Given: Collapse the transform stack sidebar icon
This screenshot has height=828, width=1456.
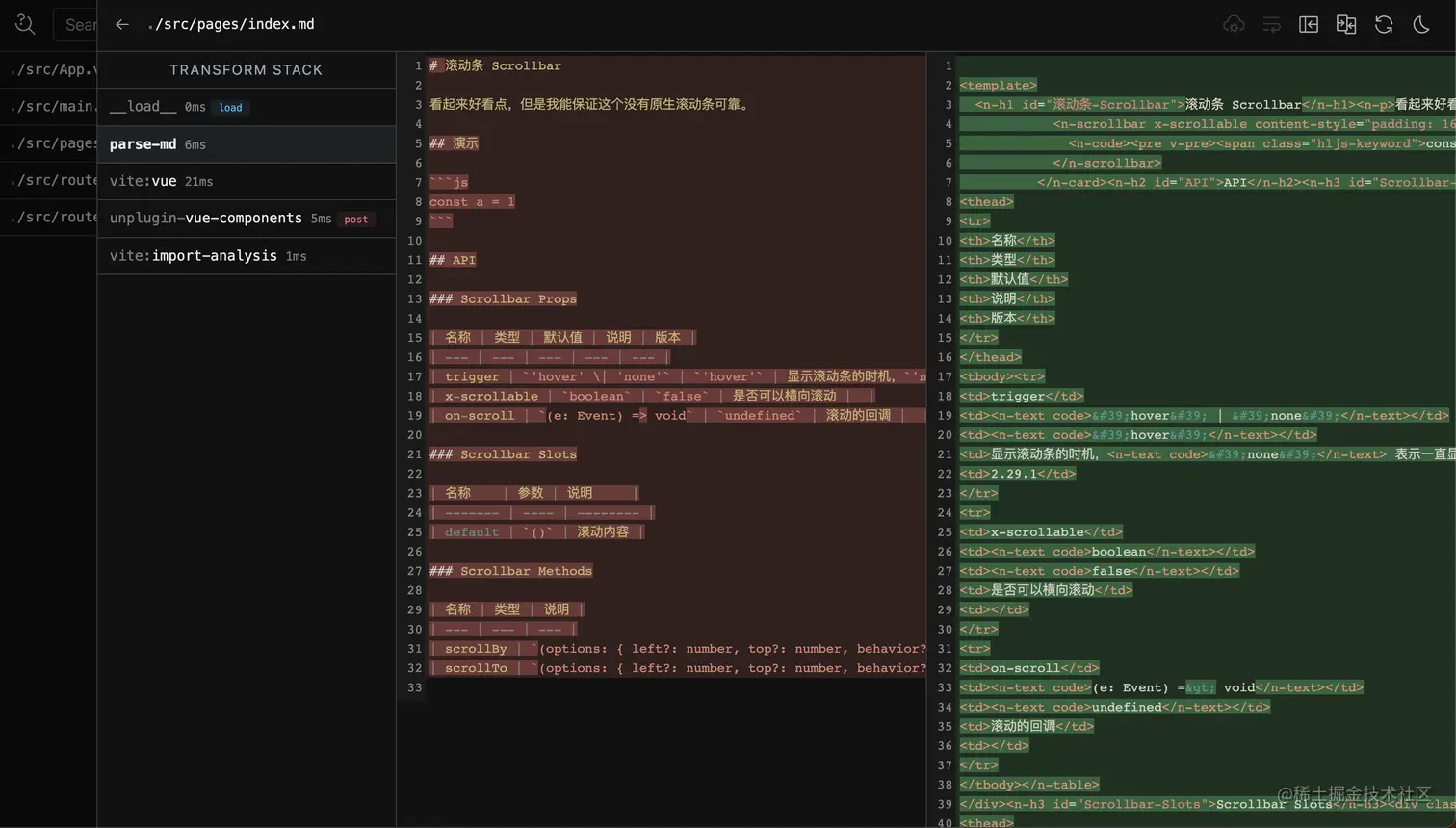Looking at the screenshot, I should [1309, 25].
